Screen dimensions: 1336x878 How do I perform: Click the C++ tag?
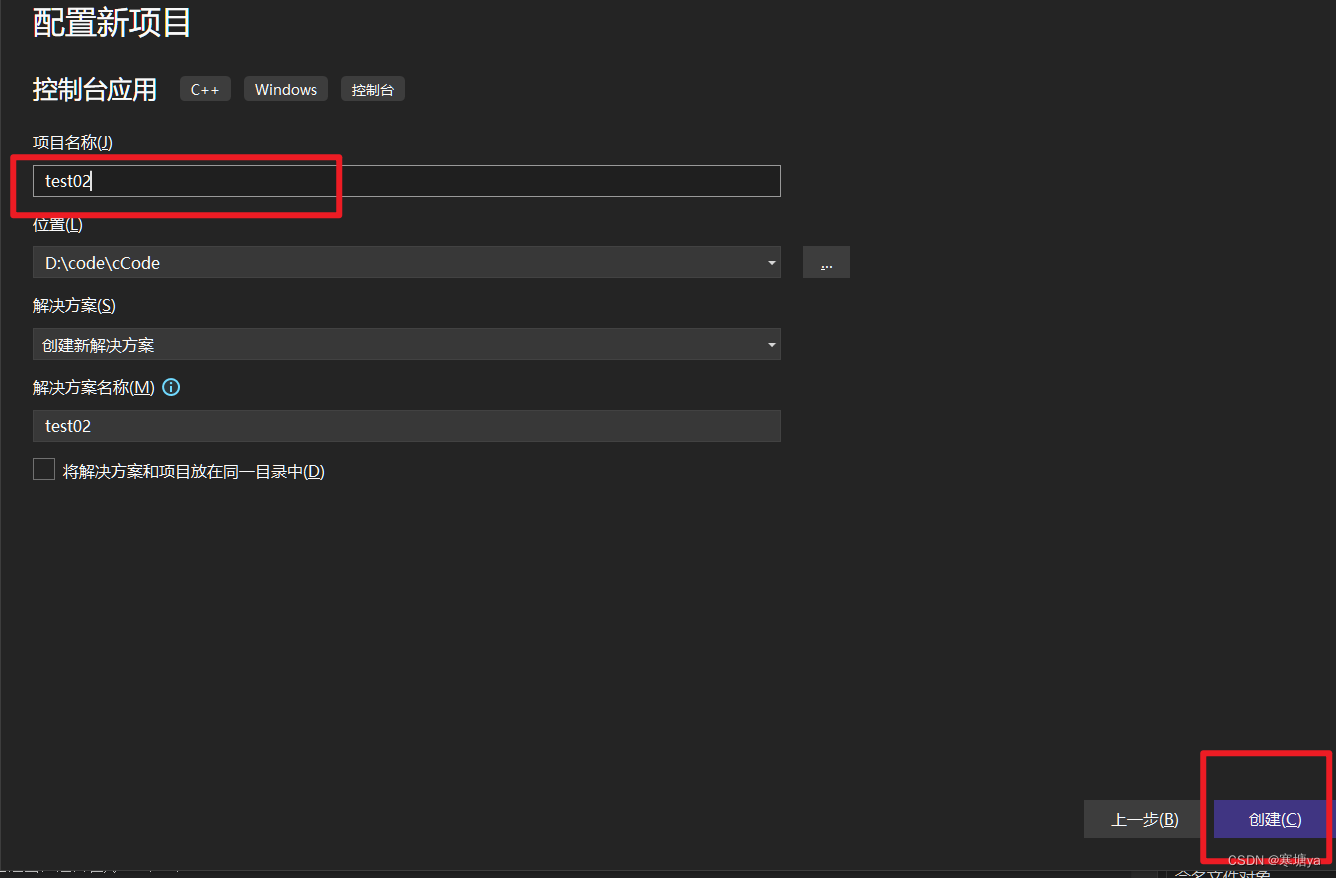[x=205, y=89]
